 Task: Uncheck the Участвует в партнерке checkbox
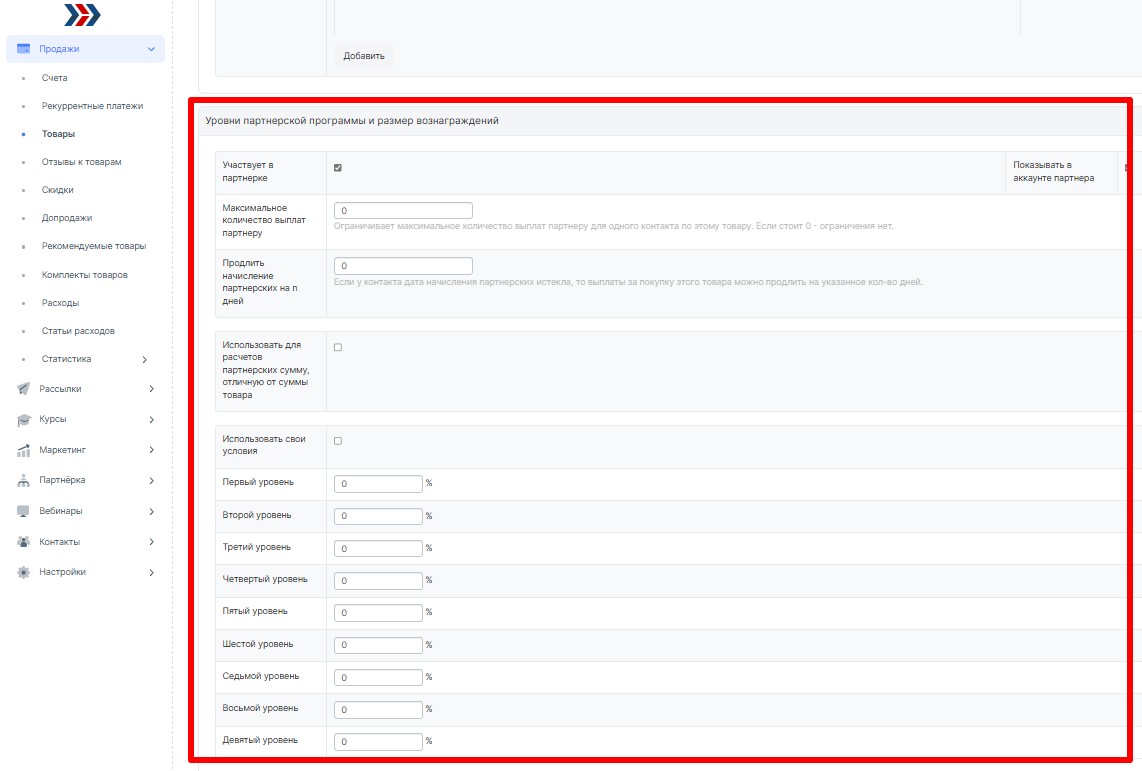point(338,168)
